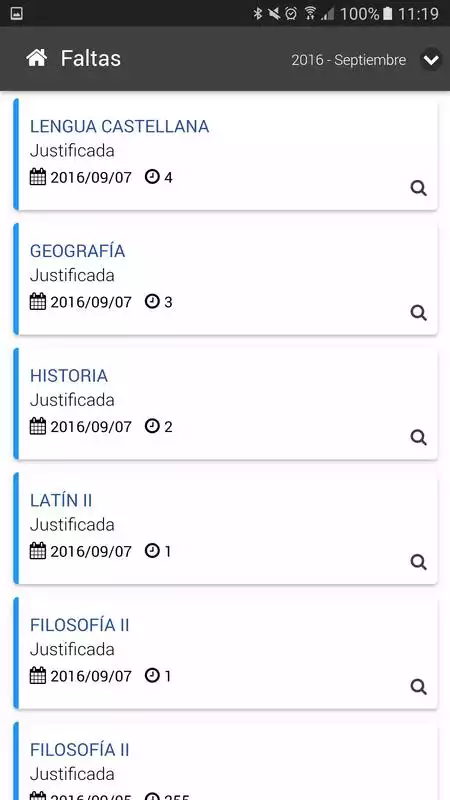
Task: Open details magnifier for GEOGRAFÍA
Action: pyautogui.click(x=418, y=313)
